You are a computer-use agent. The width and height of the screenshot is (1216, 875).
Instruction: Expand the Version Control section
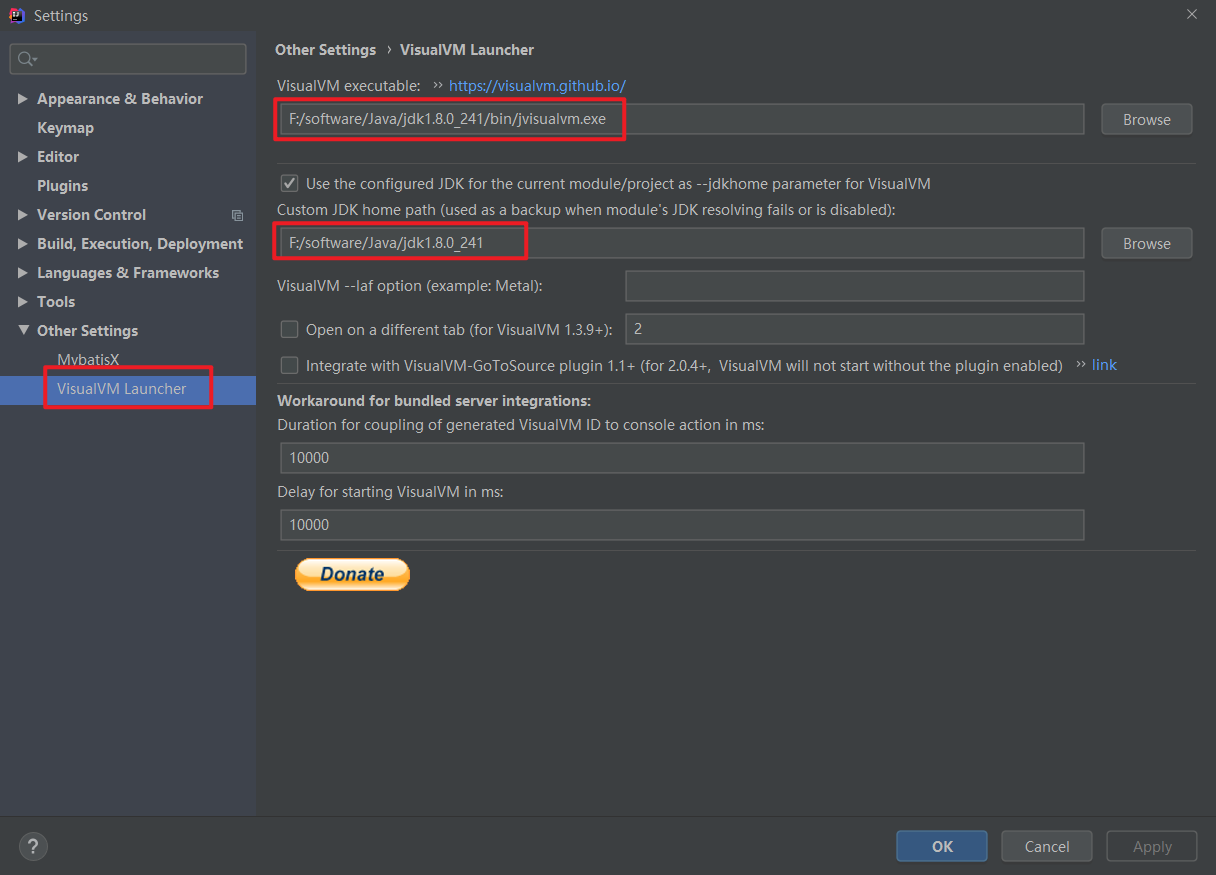tap(23, 215)
